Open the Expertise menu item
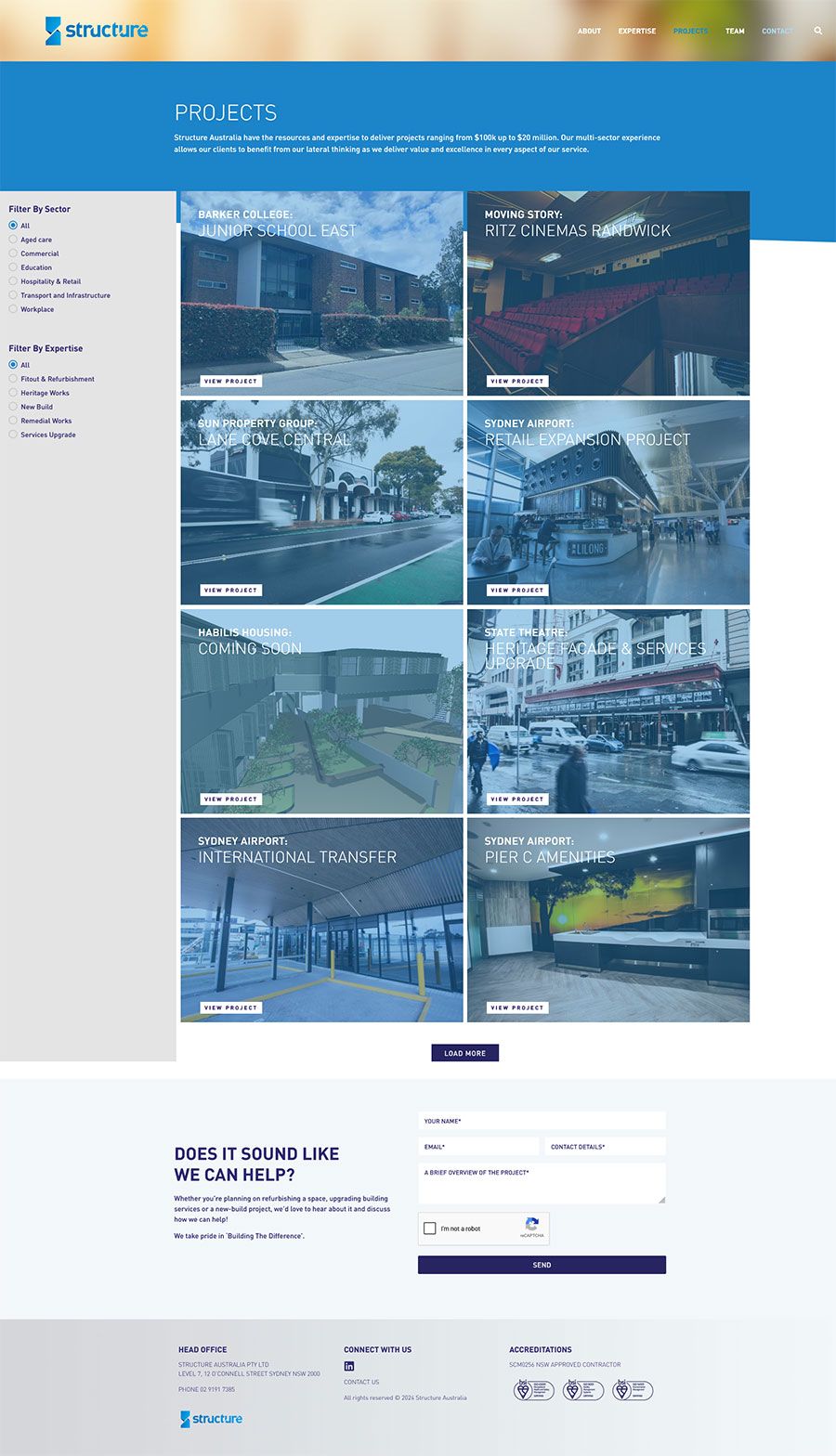 [x=637, y=31]
